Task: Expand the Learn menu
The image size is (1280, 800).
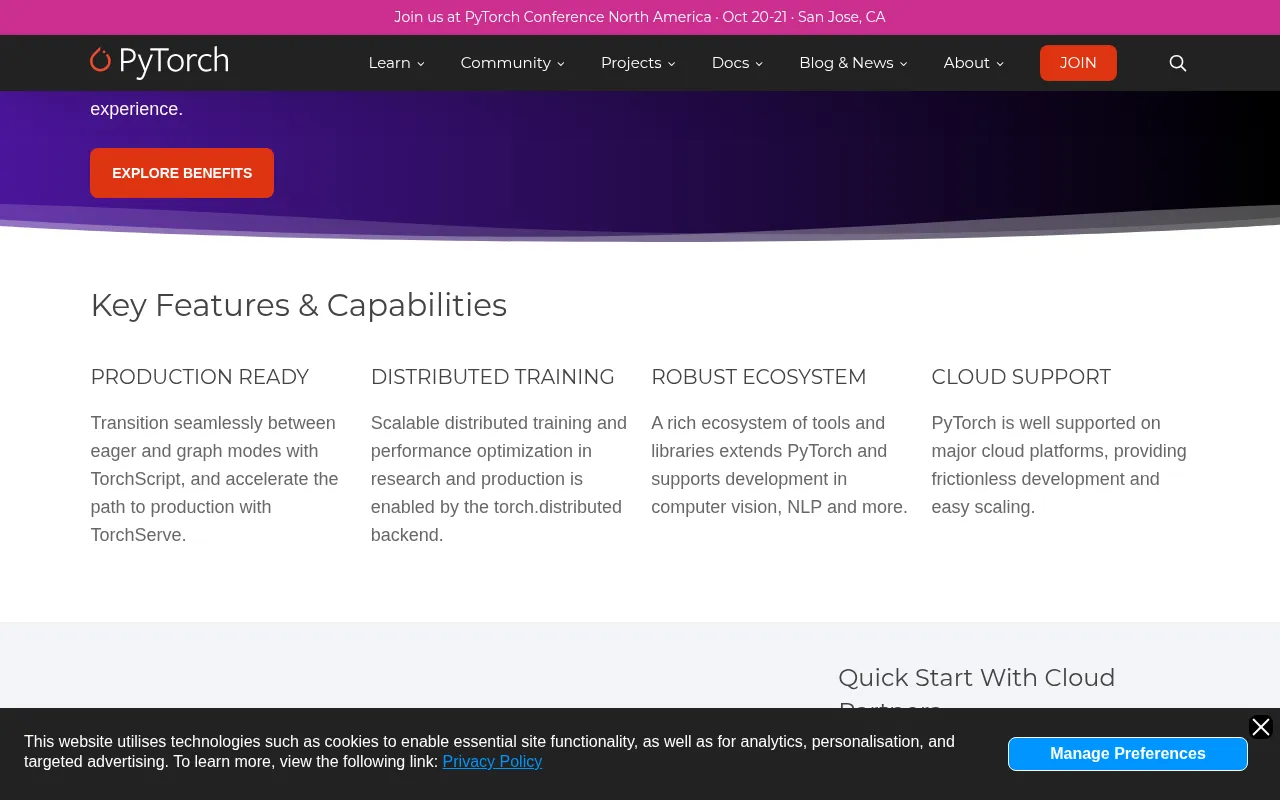Action: point(397,63)
